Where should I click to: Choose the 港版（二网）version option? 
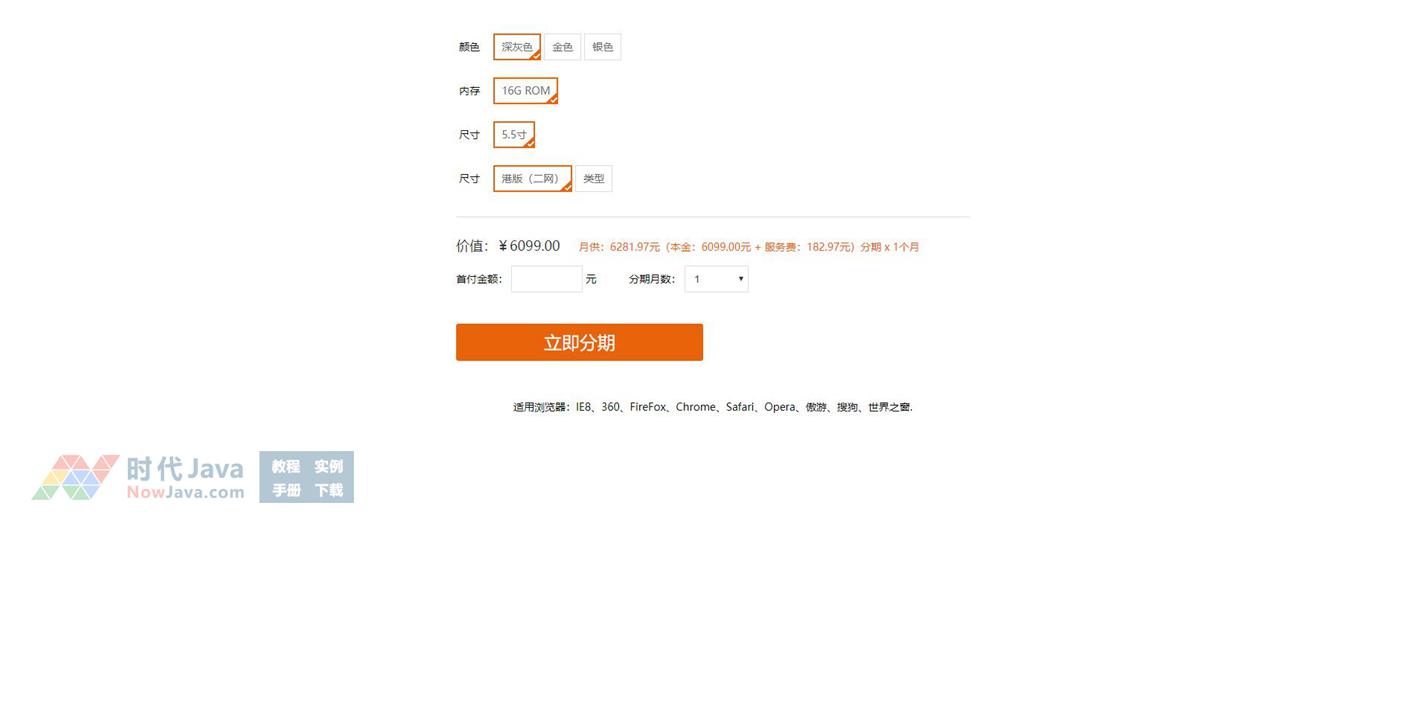point(532,179)
